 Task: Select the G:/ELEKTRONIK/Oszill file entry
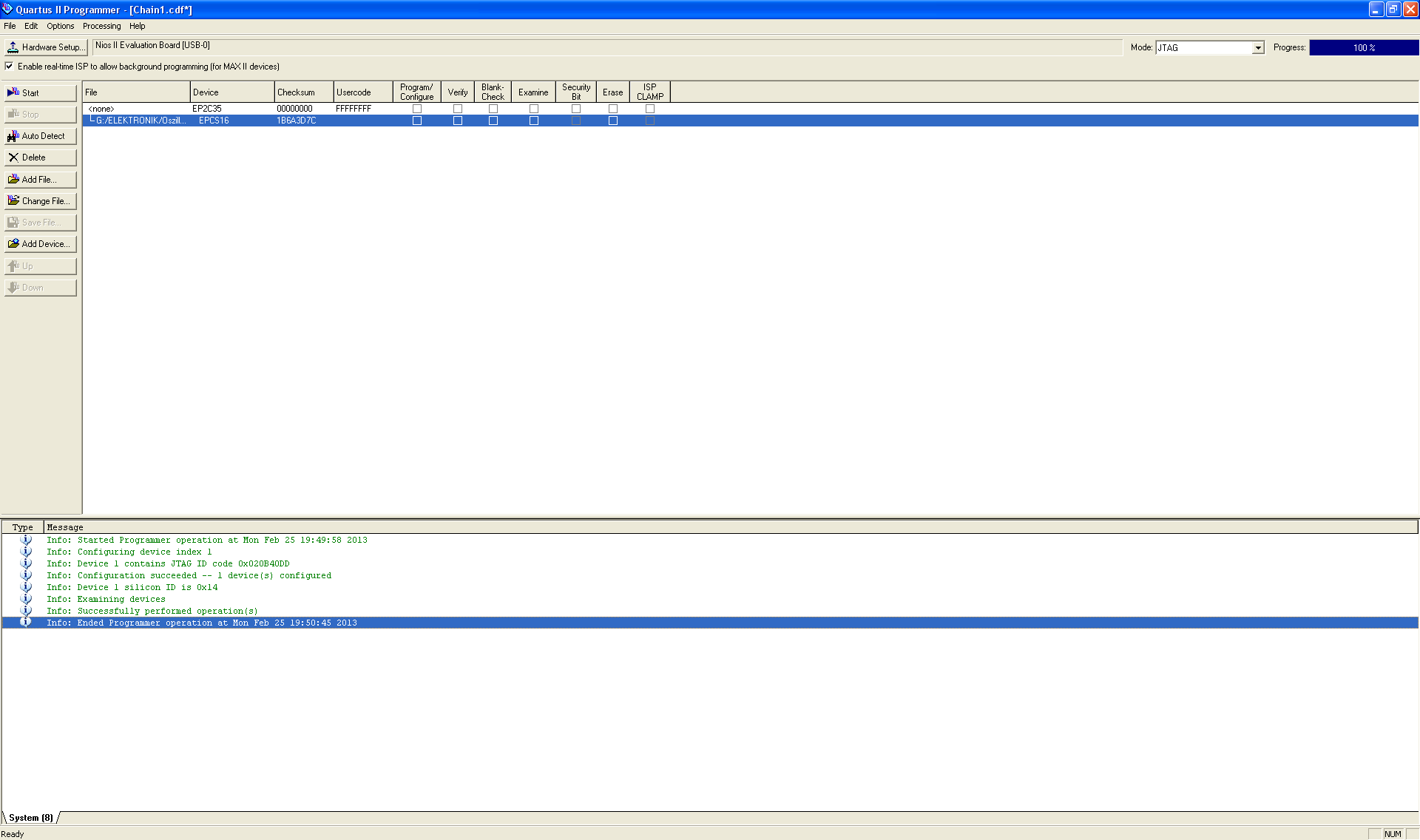[x=140, y=121]
